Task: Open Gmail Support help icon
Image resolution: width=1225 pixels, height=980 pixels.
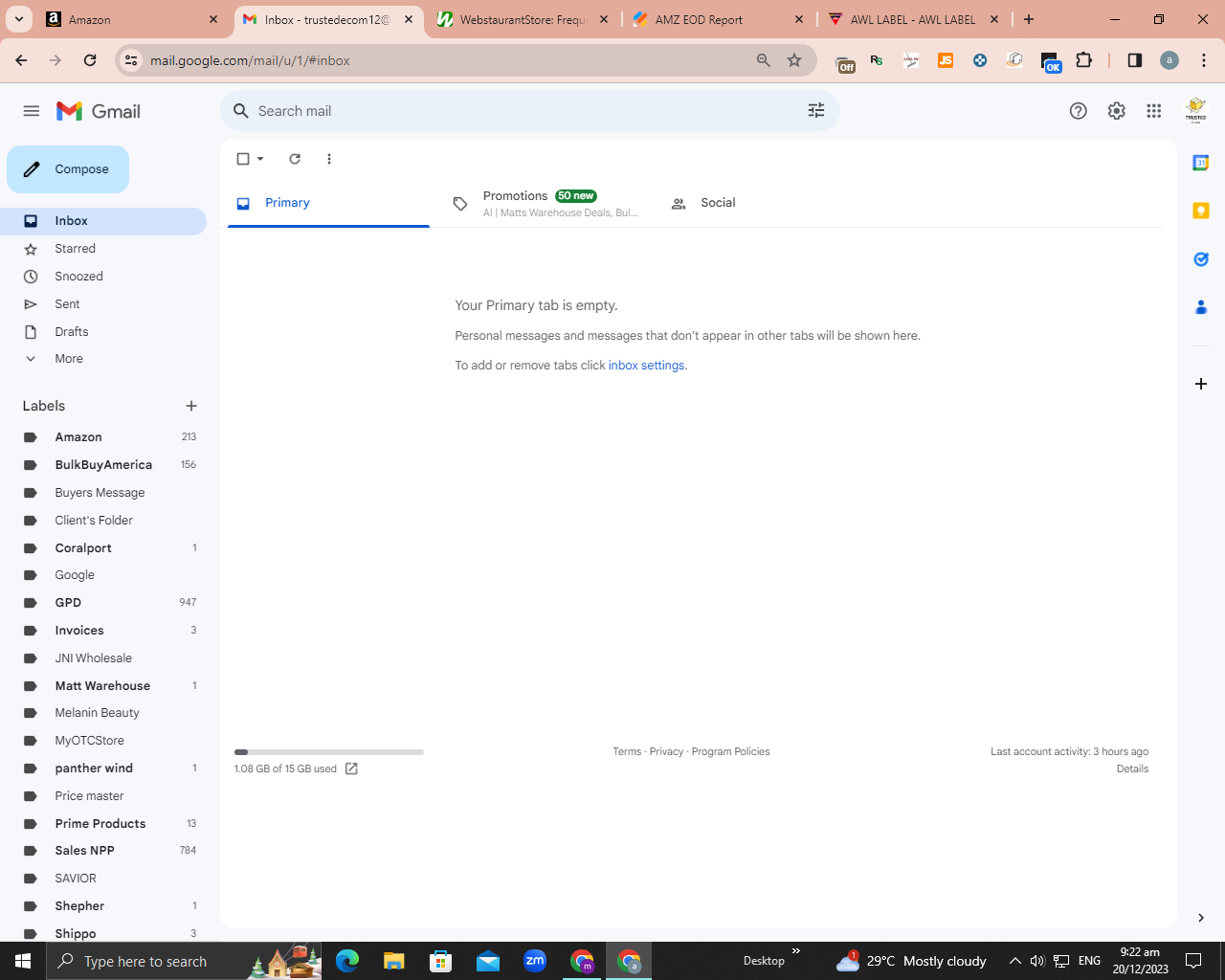Action: coord(1079,111)
